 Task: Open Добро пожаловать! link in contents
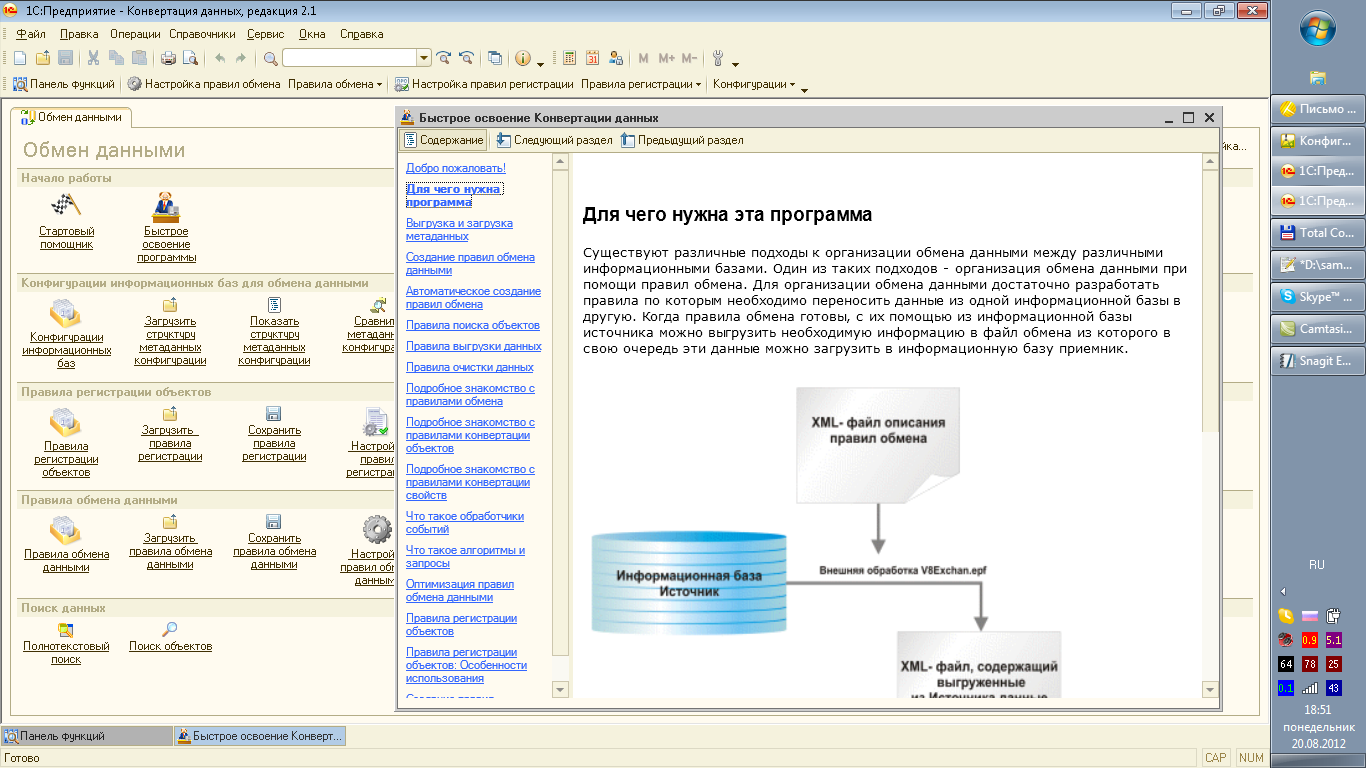point(456,168)
